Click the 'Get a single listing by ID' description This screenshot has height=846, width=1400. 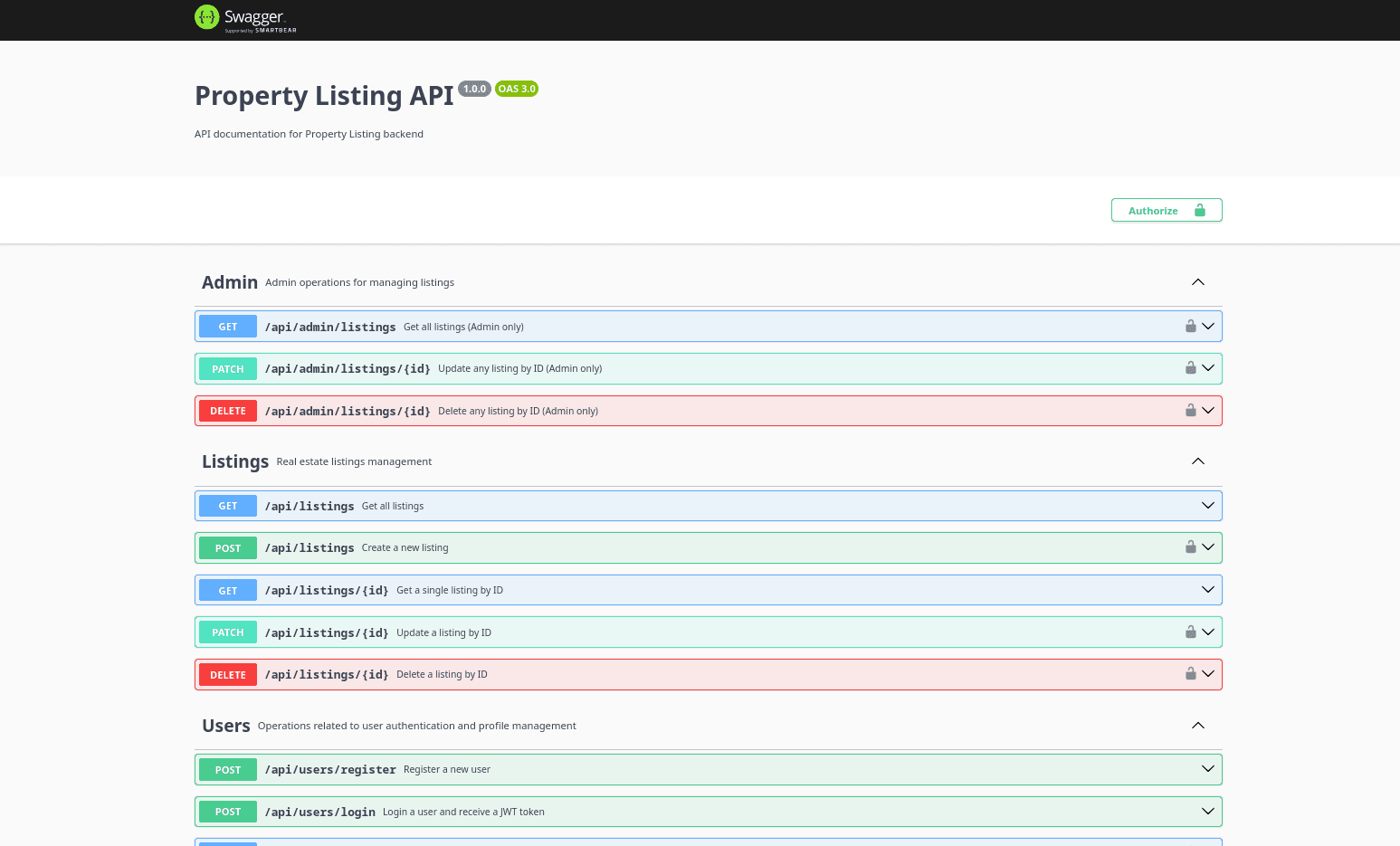point(450,590)
